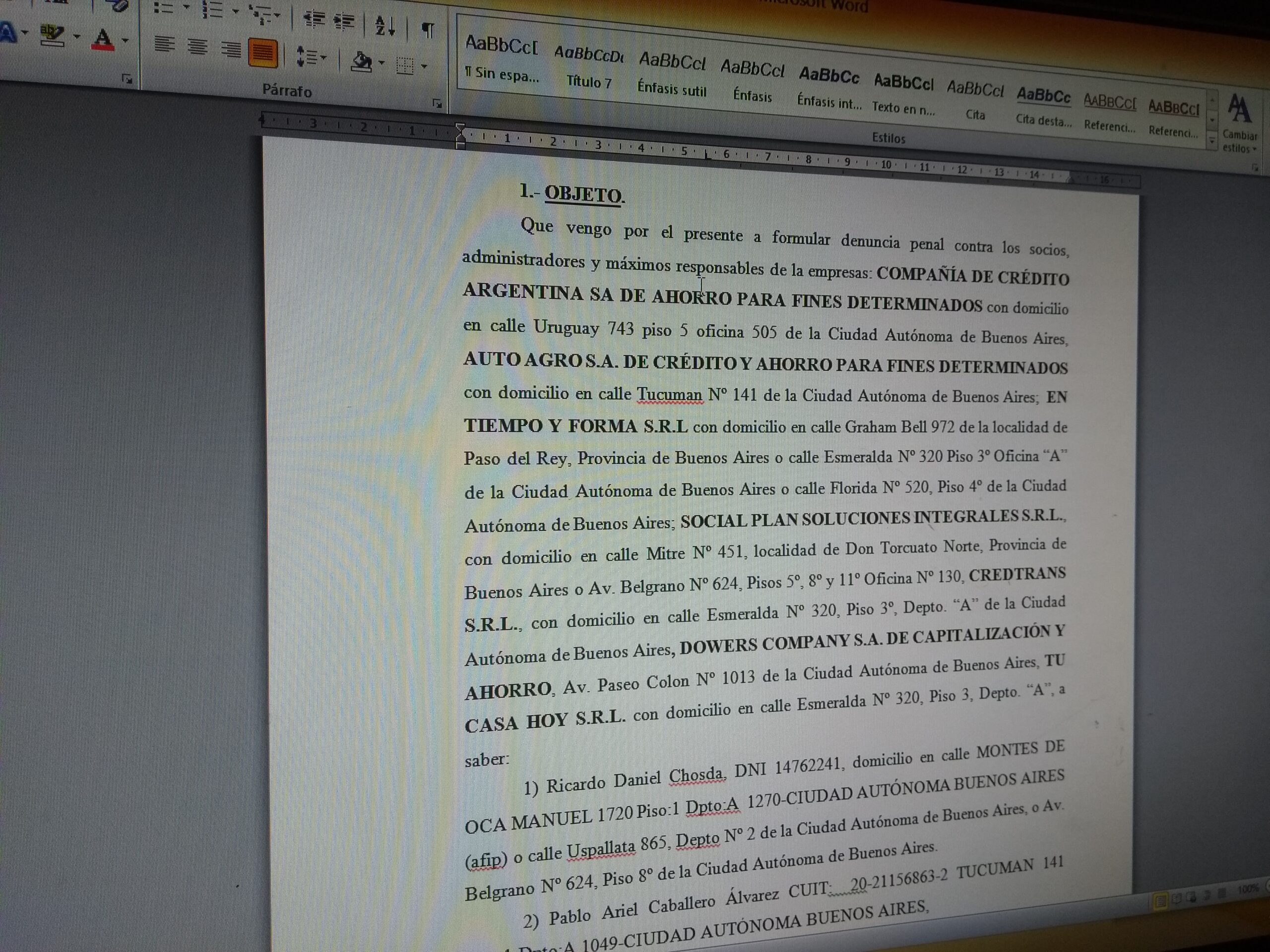Apply text highlight color

point(52,36)
